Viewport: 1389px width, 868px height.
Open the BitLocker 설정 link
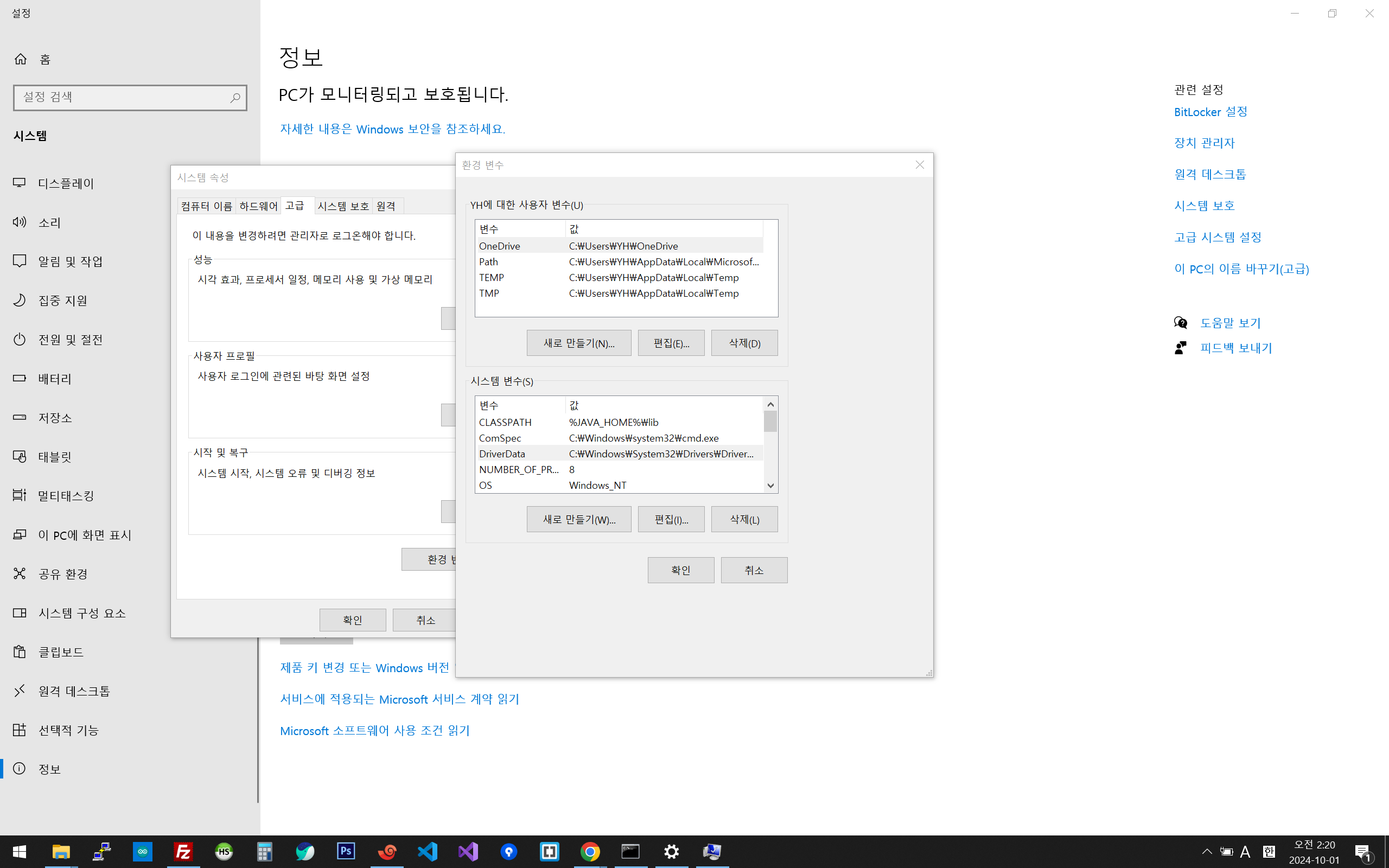coord(1210,112)
